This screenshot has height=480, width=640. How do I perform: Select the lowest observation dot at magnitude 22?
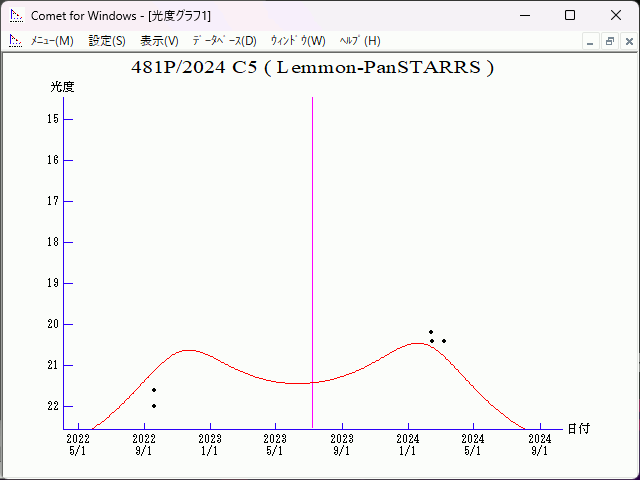[x=154, y=406]
